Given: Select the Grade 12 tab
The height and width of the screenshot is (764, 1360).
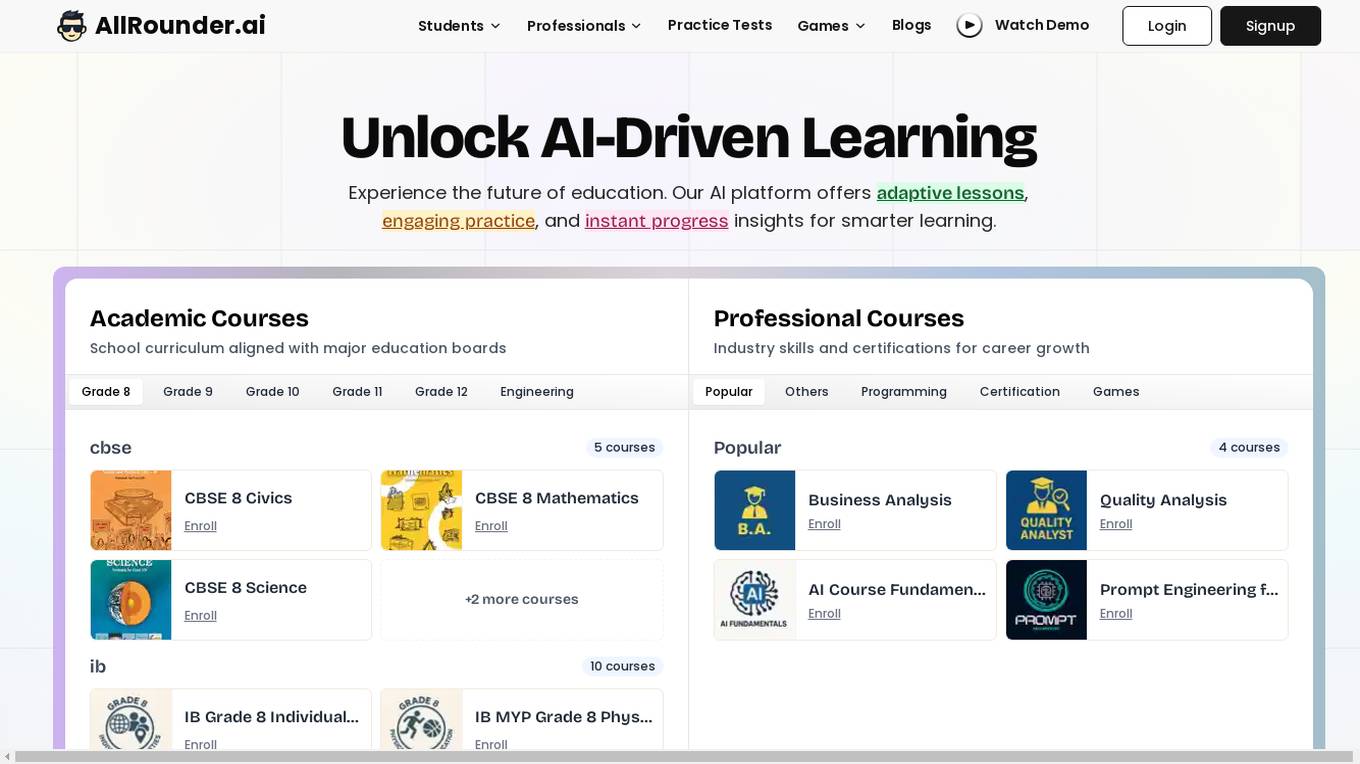Looking at the screenshot, I should tap(441, 392).
